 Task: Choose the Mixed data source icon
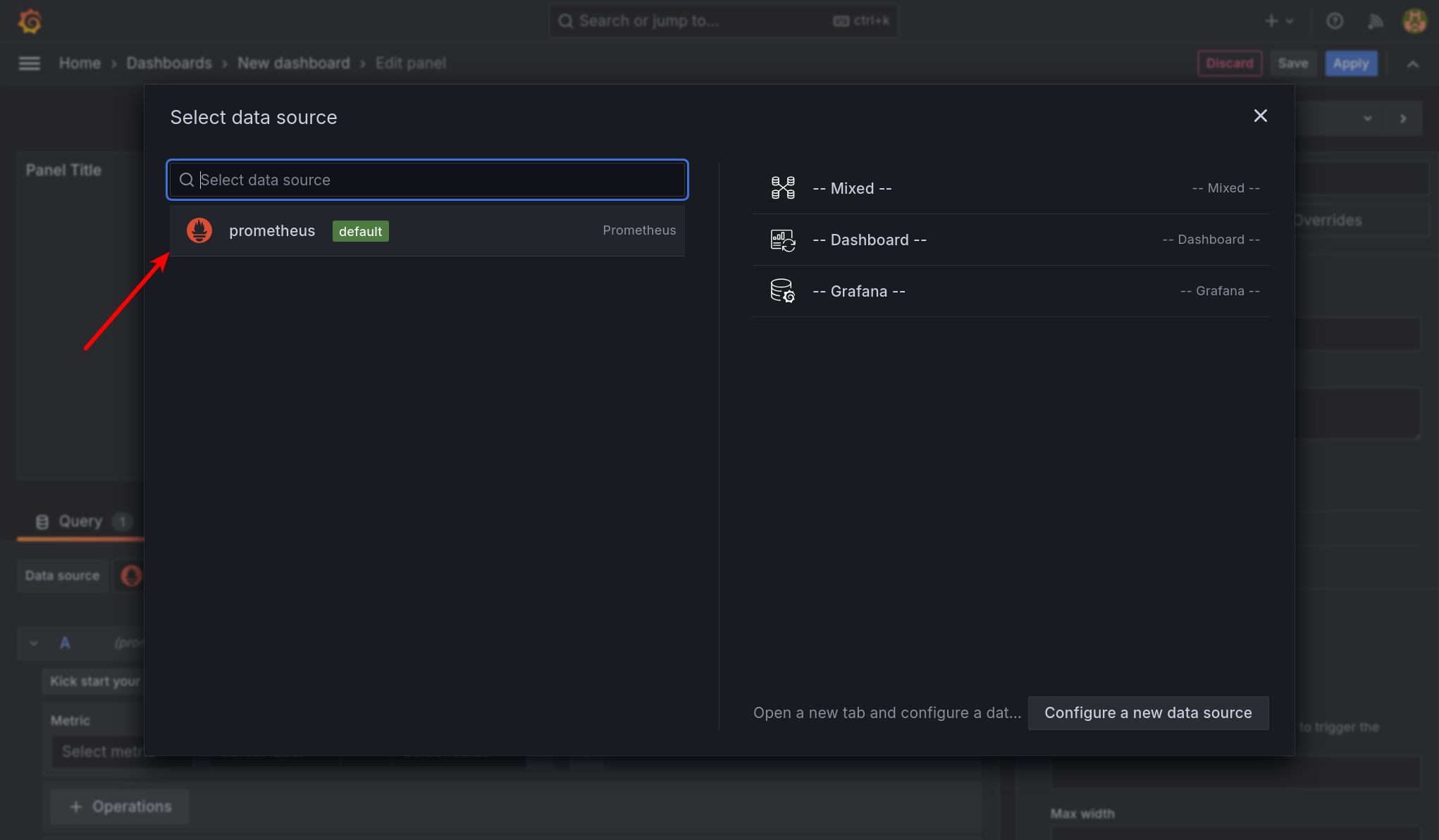(x=783, y=188)
